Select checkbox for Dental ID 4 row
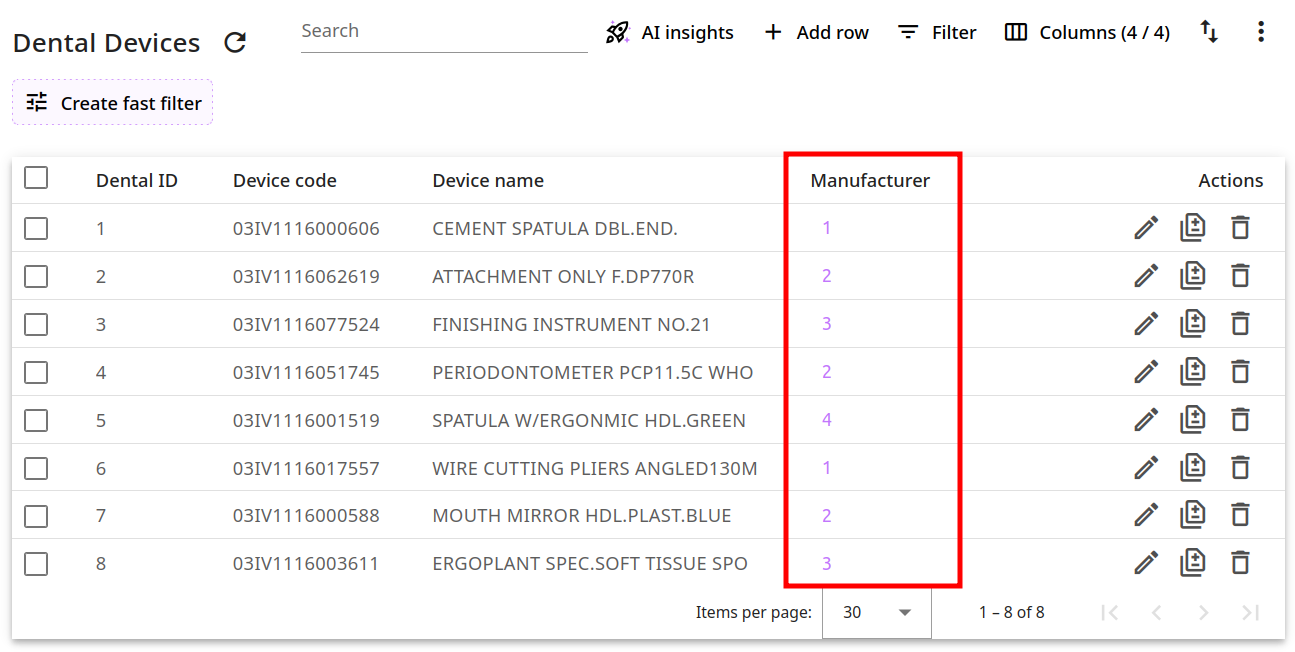The height and width of the screenshot is (652, 1295). [36, 373]
